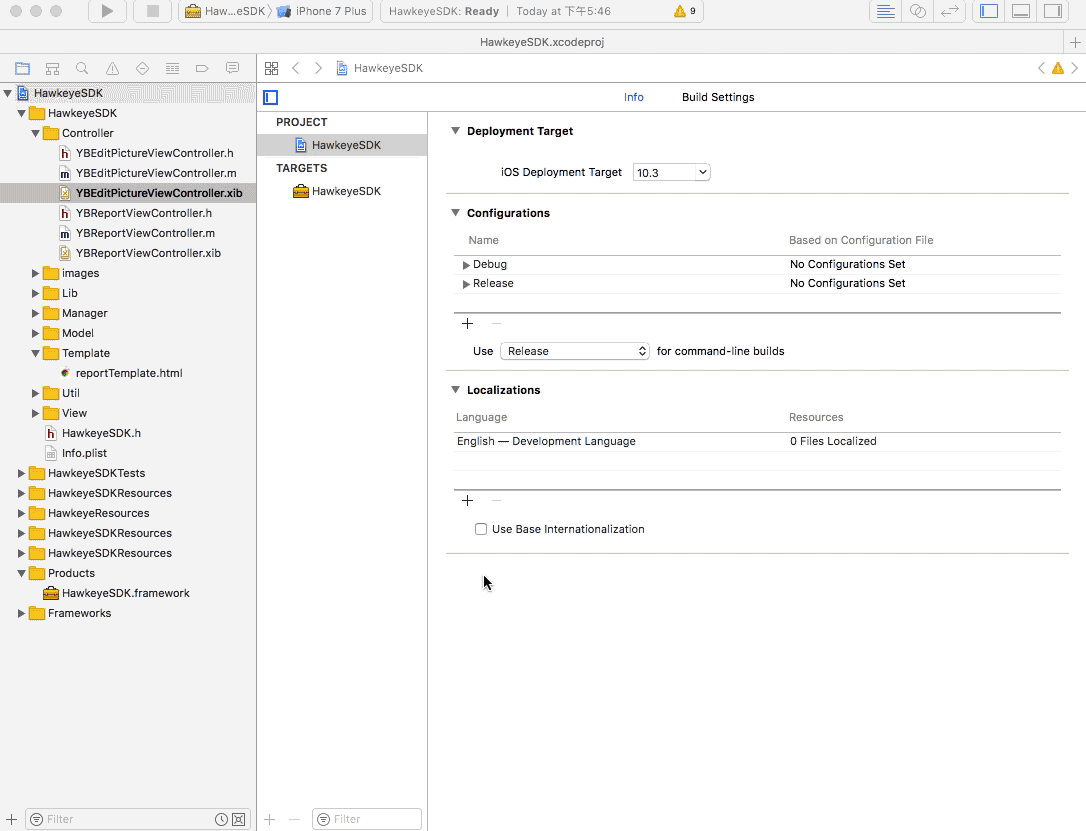
Task: Open HawkeyeSDK.h header file
Action: [101, 434]
